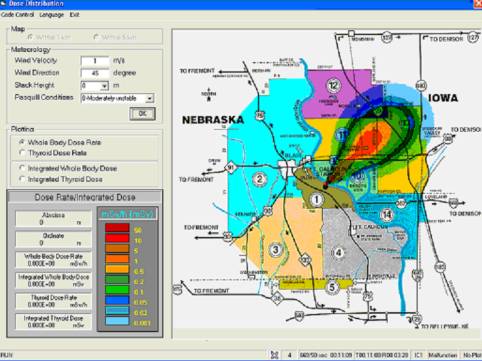Click sector 12 marker on map
Screen dimensions: 482x361
333,85
